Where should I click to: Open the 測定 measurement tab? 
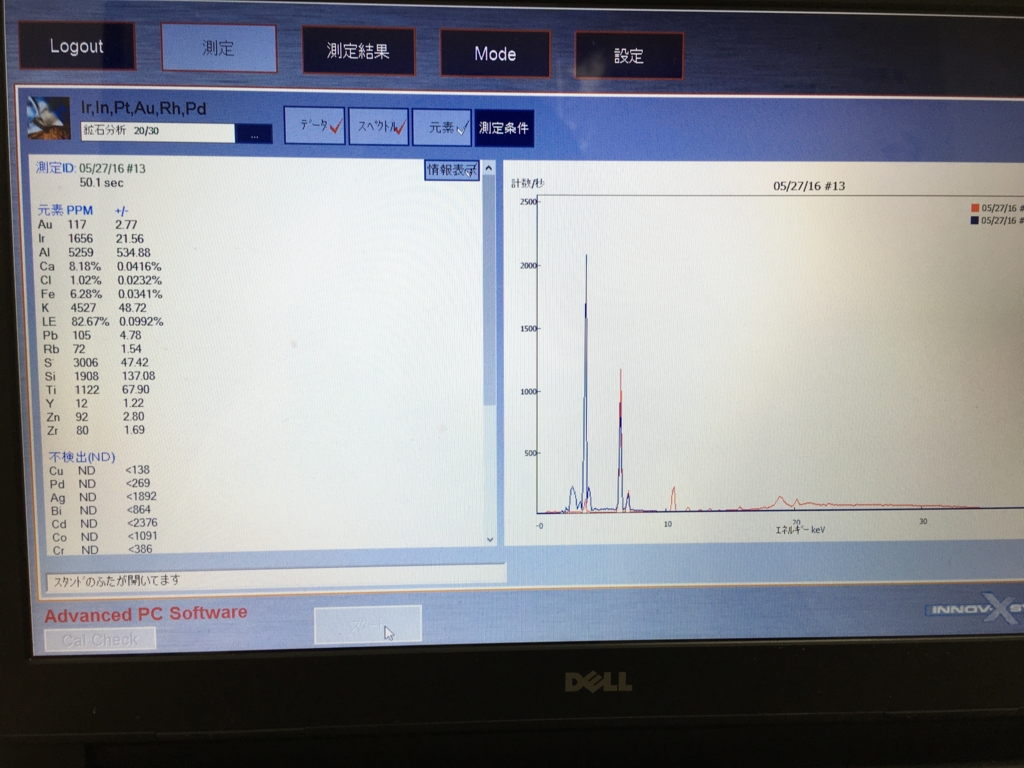pyautogui.click(x=219, y=48)
